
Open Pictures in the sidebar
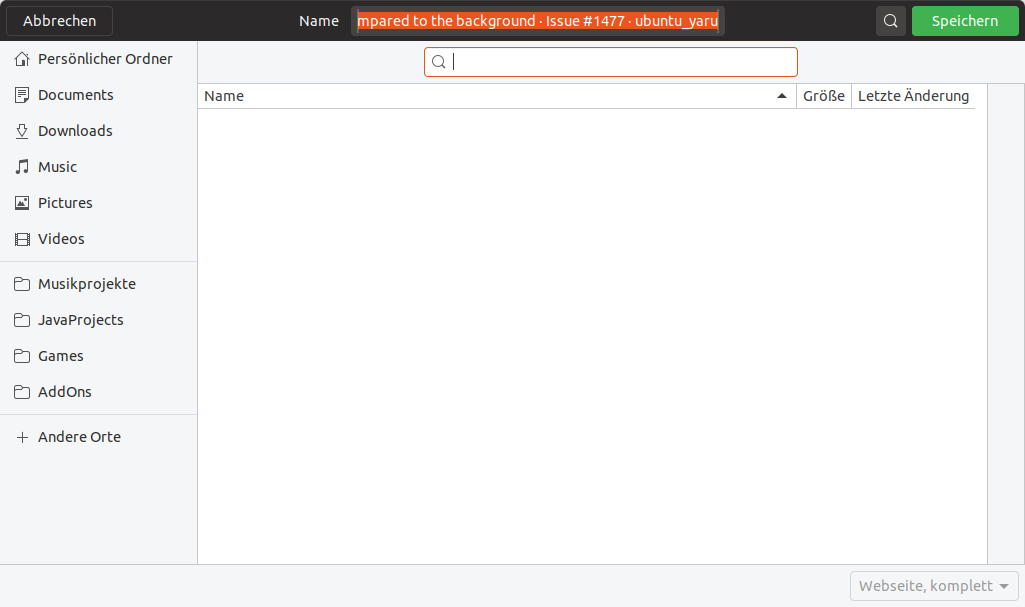click(98, 203)
